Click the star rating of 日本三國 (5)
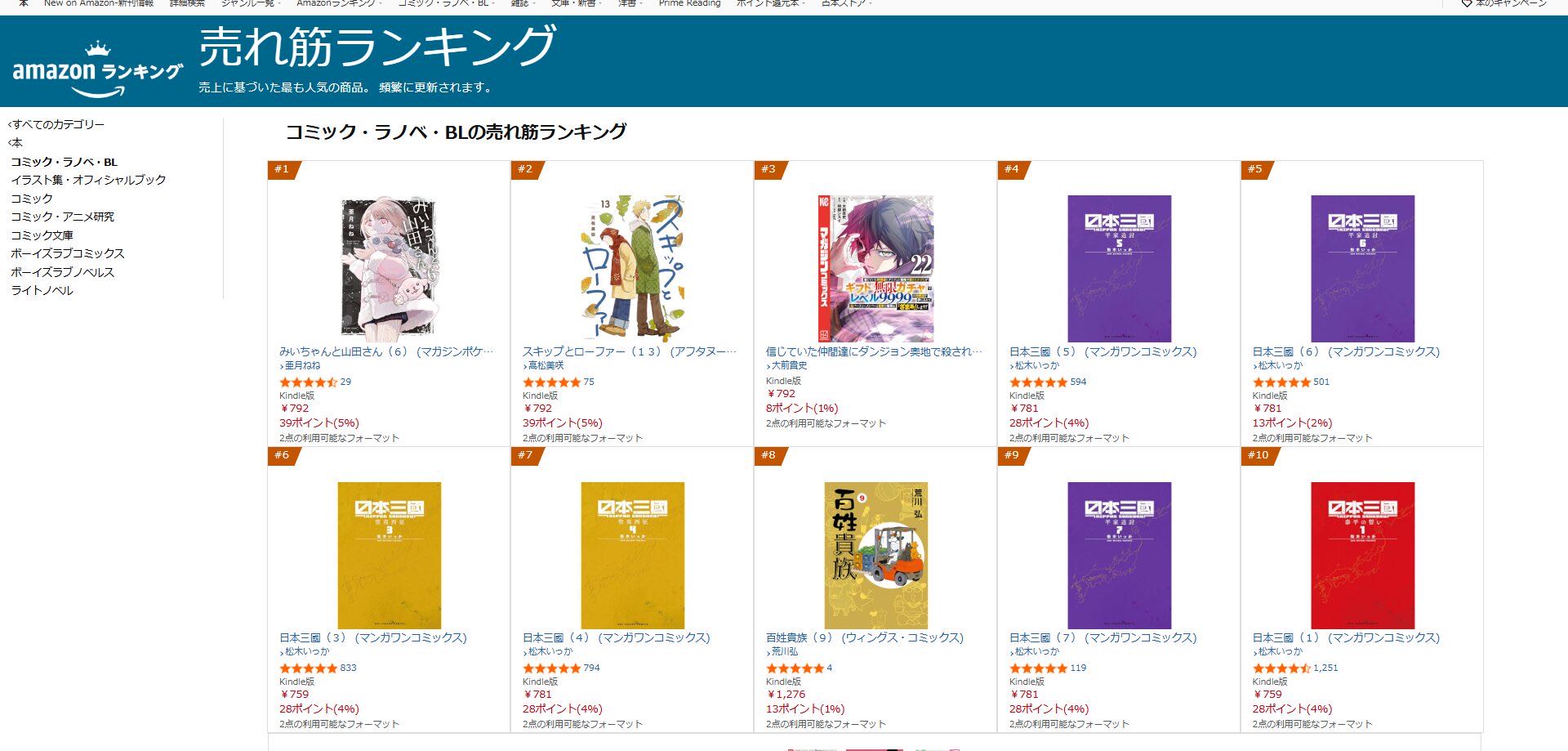Viewport: 1568px width, 751px height. [1039, 382]
